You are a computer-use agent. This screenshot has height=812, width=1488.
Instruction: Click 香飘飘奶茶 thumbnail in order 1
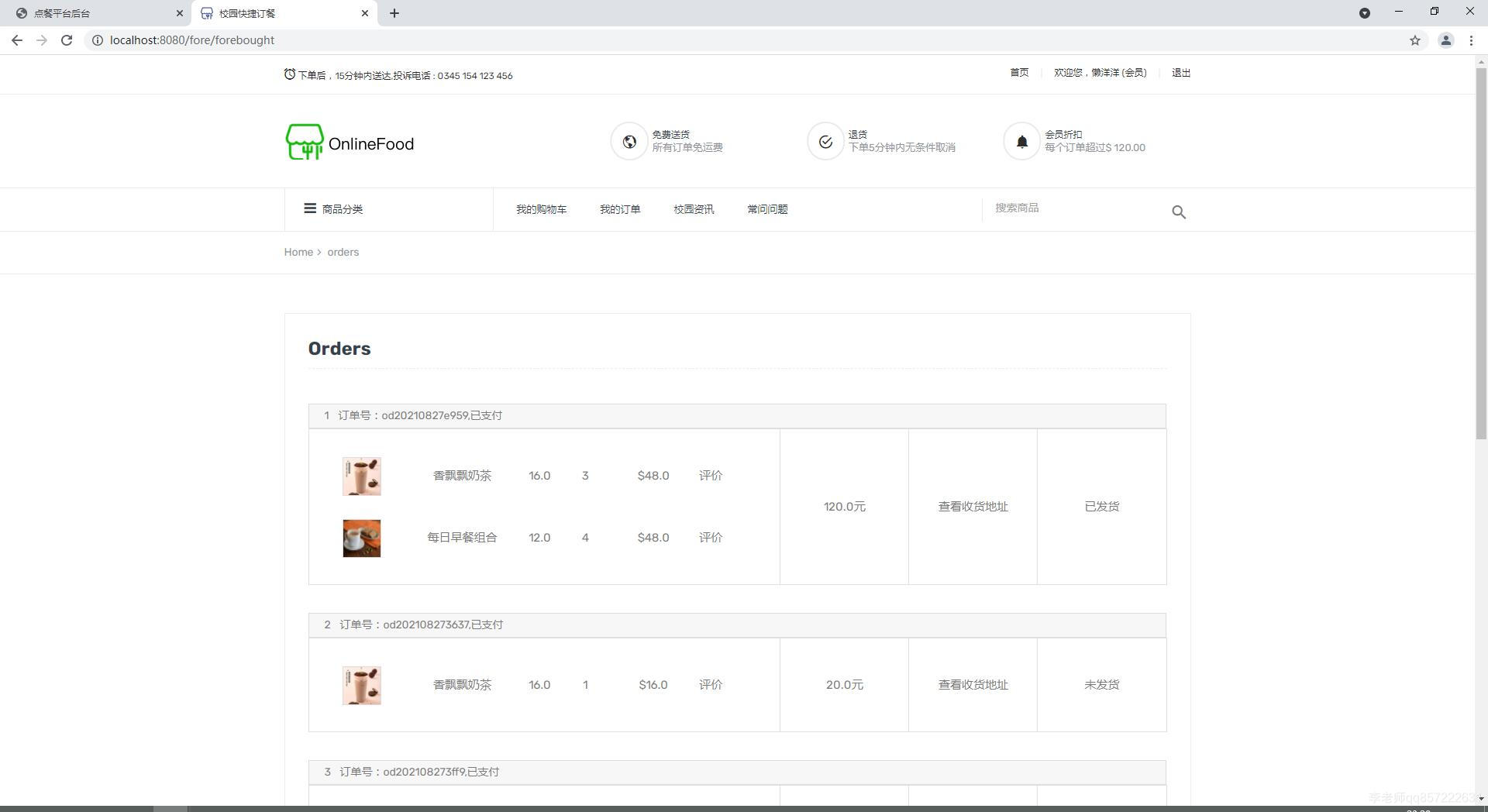pos(362,477)
